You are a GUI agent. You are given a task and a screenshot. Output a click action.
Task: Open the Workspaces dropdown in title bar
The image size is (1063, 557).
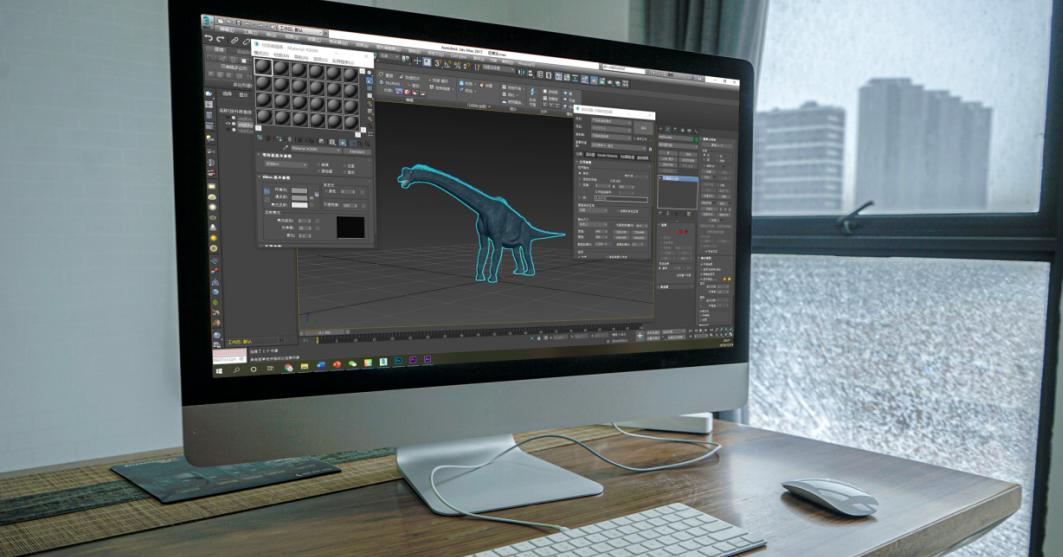(x=300, y=30)
